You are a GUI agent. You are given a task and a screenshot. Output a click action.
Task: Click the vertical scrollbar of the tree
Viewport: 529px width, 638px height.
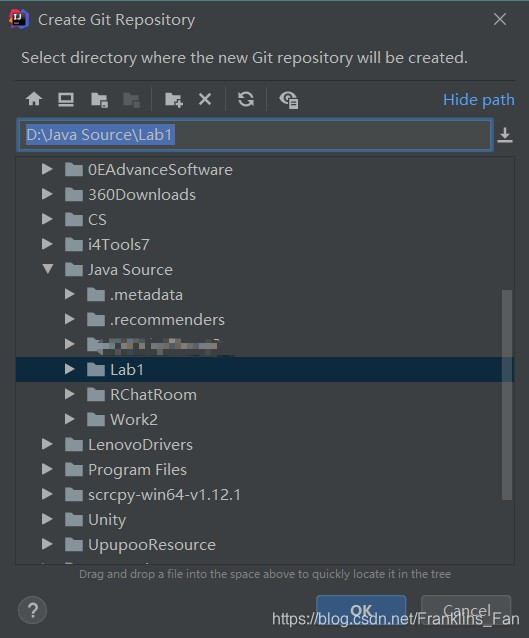point(507,395)
